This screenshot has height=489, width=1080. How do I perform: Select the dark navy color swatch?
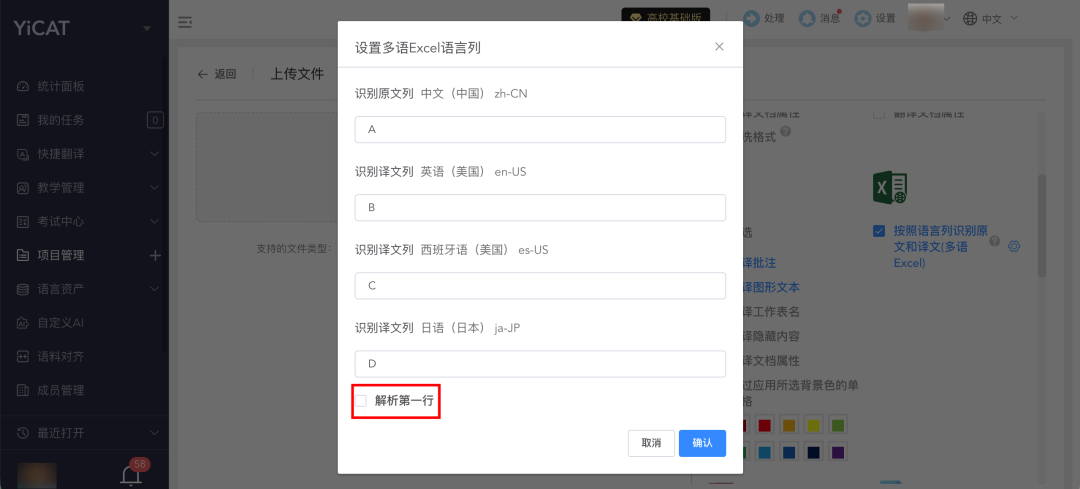813,452
